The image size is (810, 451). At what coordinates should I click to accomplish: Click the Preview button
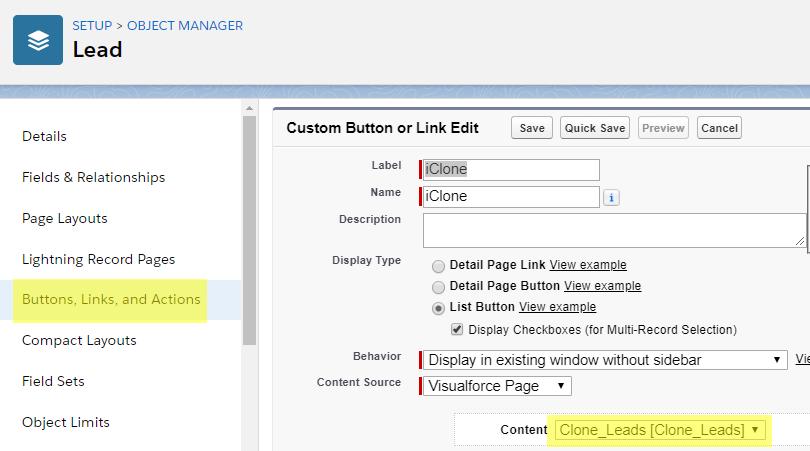pos(663,128)
